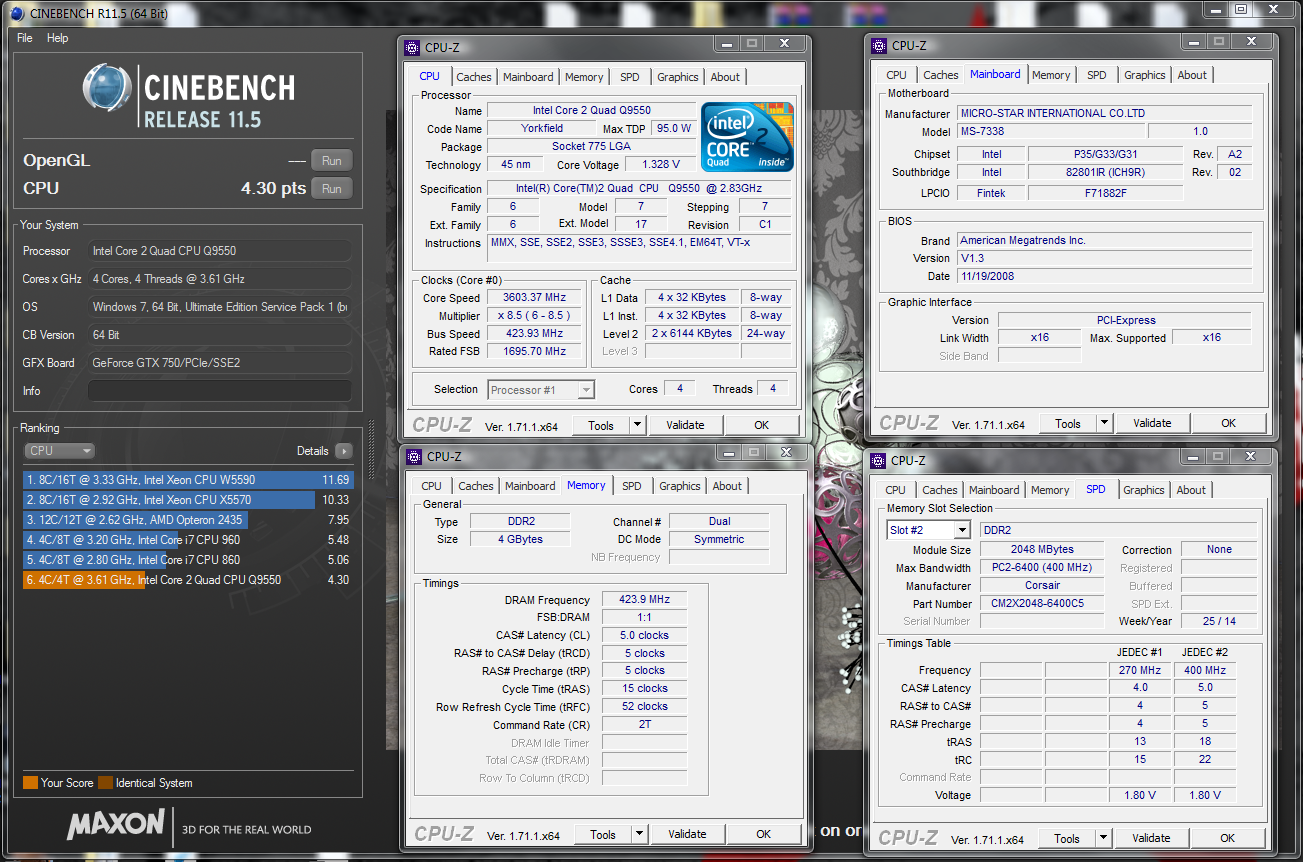This screenshot has width=1303, height=862.
Task: Click OK in the Mainboard window
Action: pos(1229,423)
